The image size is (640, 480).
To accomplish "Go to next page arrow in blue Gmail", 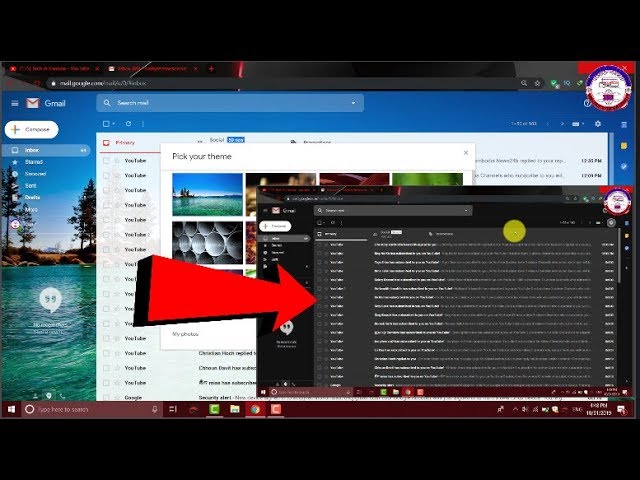I will tap(562, 124).
